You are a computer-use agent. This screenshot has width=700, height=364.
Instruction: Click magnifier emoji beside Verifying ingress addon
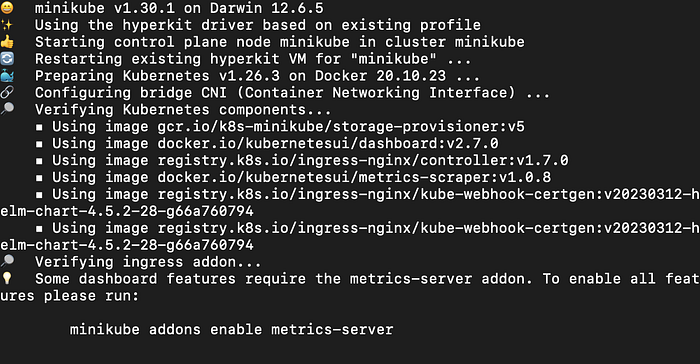[x=7, y=261]
